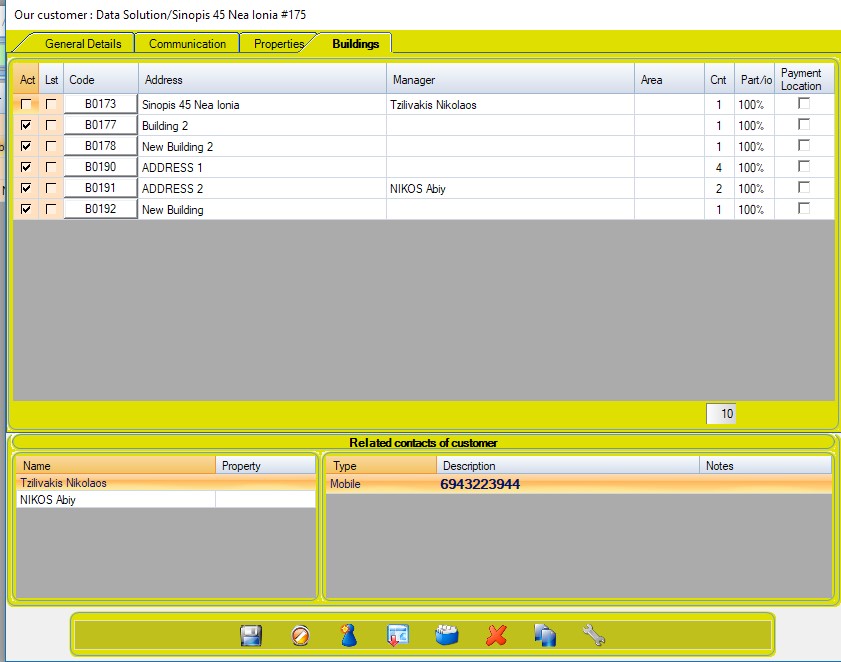
Task: Enable Payment Location for ADDRESS 2 row
Action: [803, 187]
